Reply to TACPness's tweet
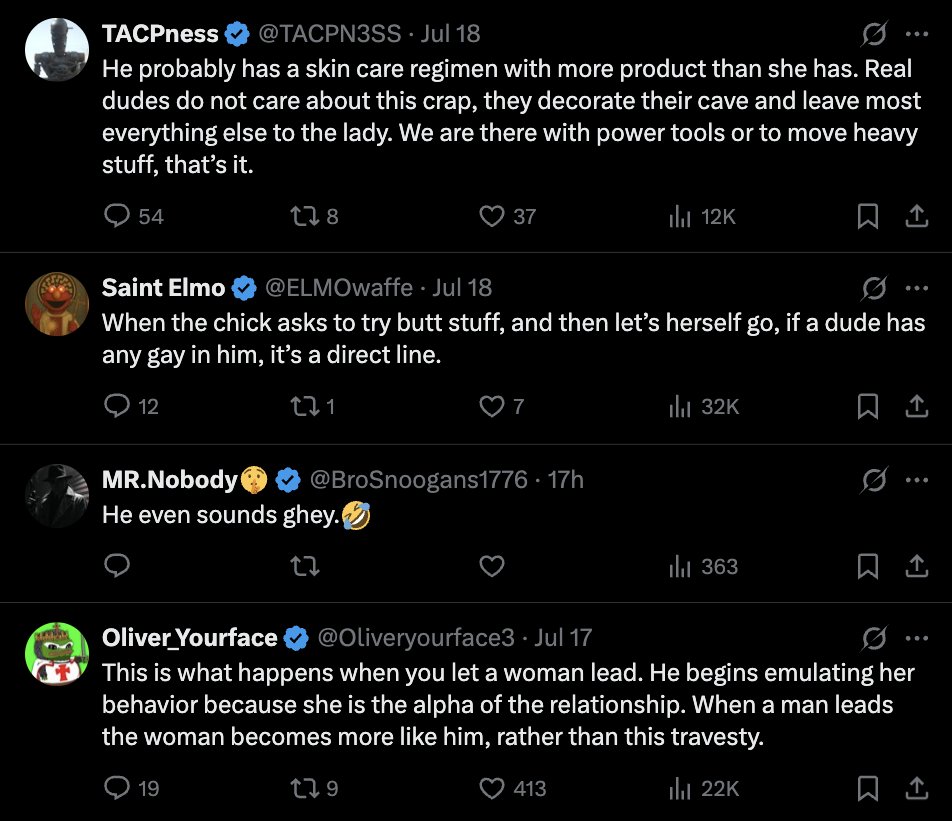The height and width of the screenshot is (821, 952). point(118,216)
